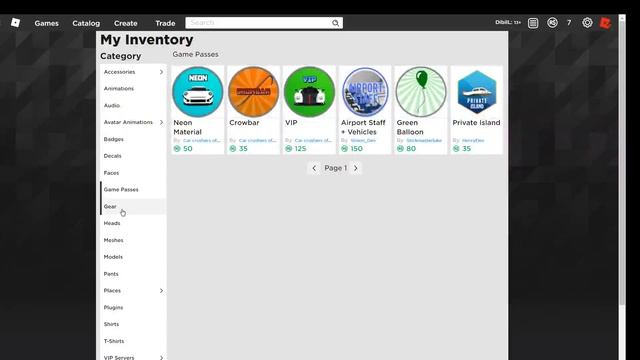Select the Places category label
Viewport: 640px width, 360px height.
112,291
